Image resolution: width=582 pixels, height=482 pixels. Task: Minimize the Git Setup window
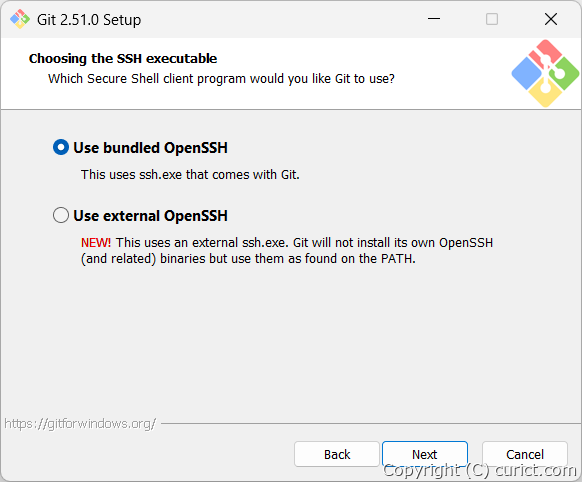click(x=434, y=19)
